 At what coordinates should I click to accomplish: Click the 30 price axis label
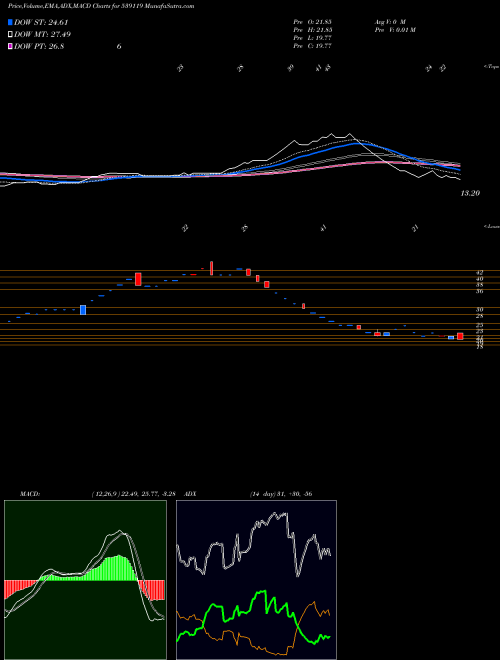480,309
